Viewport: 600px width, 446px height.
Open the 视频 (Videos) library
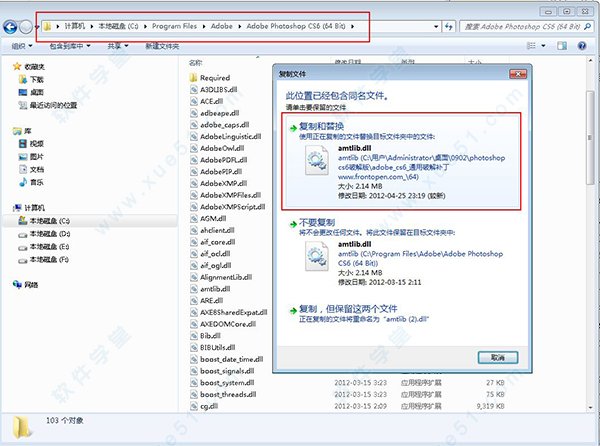(36, 143)
